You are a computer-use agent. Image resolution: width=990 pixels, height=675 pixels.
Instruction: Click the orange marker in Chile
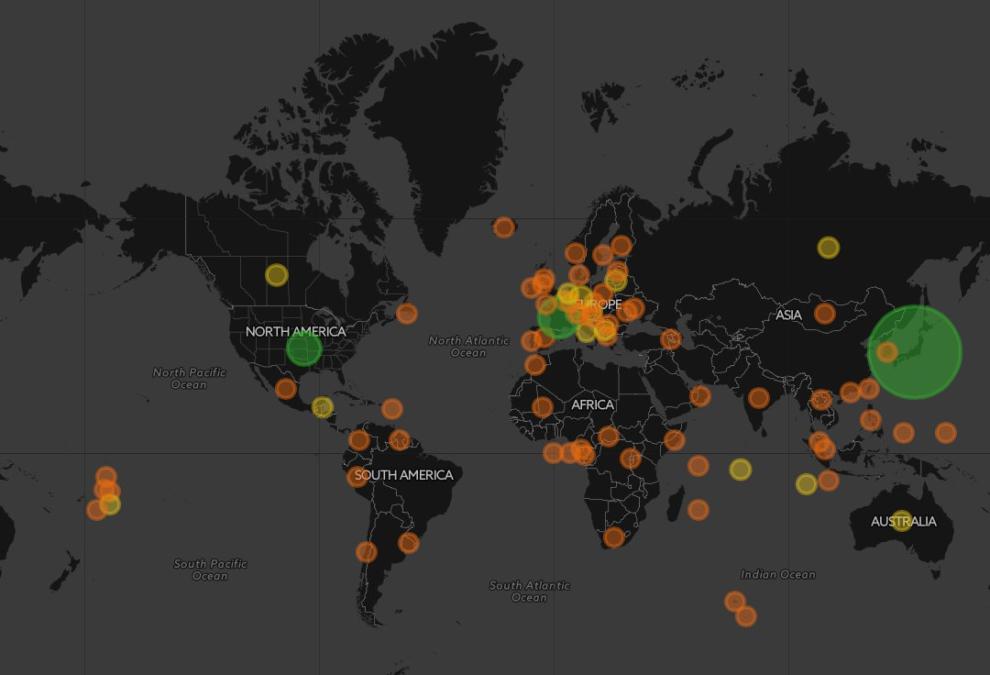tap(367, 552)
